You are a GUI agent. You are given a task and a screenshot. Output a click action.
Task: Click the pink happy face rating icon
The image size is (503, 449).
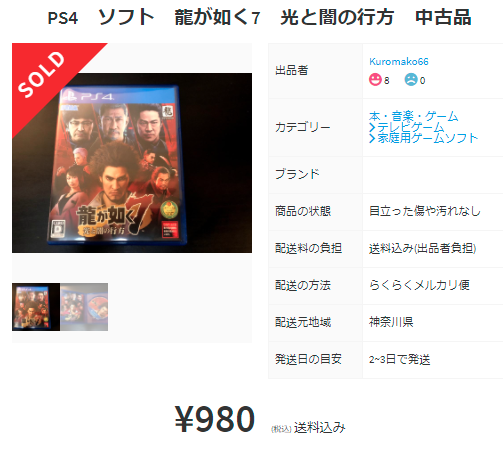click(x=375, y=79)
